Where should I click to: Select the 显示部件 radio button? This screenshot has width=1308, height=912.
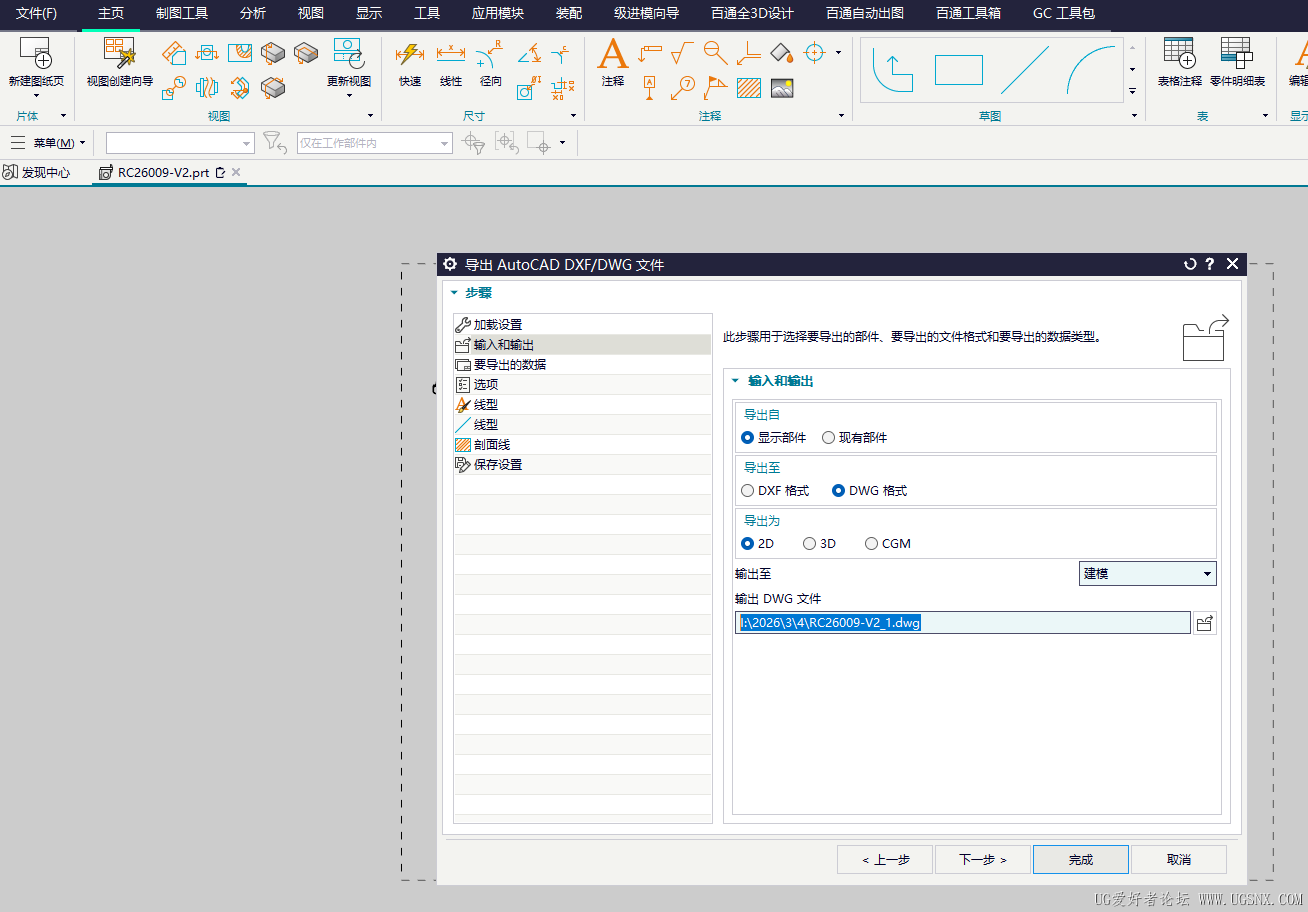747,437
